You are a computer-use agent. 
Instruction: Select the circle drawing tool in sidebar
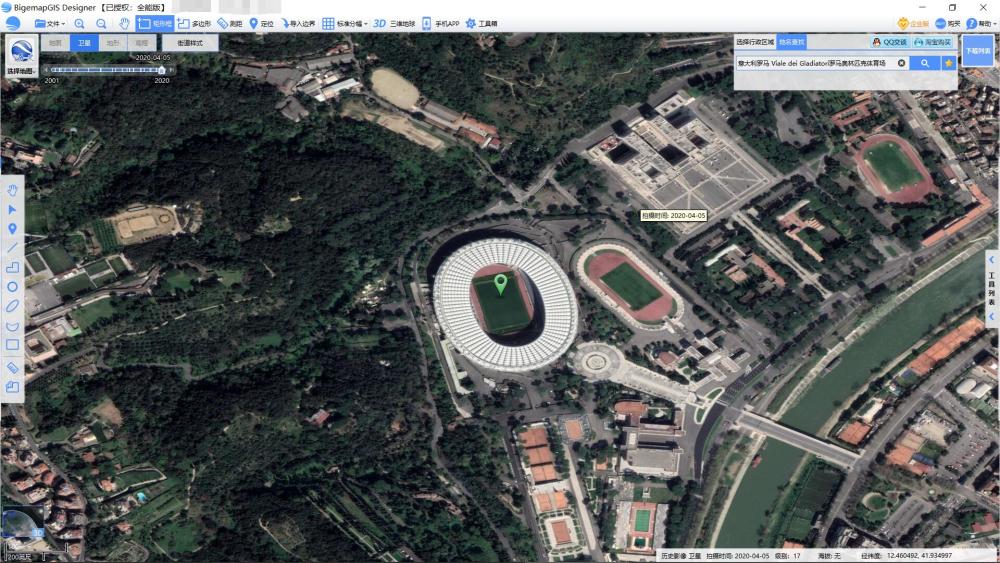12,287
